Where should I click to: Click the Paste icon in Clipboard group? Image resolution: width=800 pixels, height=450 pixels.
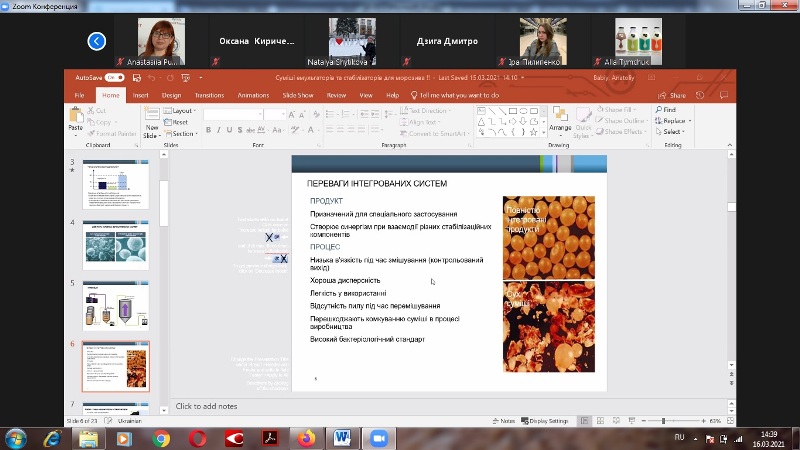(x=75, y=117)
